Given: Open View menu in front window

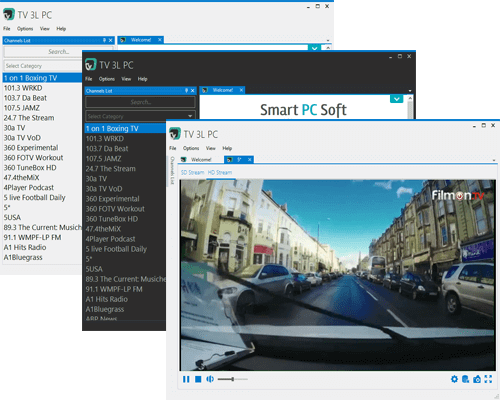Looking at the screenshot, I should [210, 148].
